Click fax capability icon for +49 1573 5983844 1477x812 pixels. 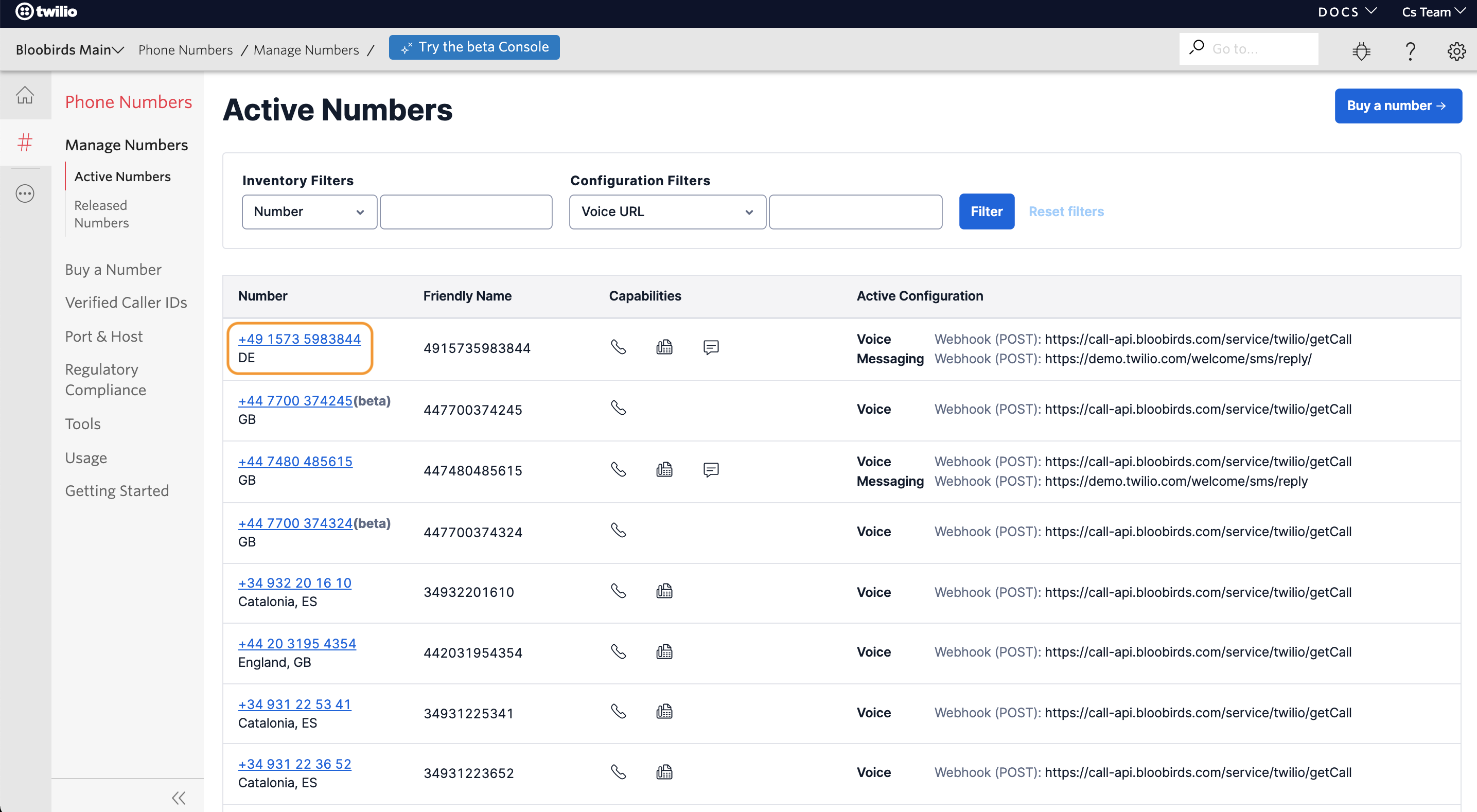point(664,347)
